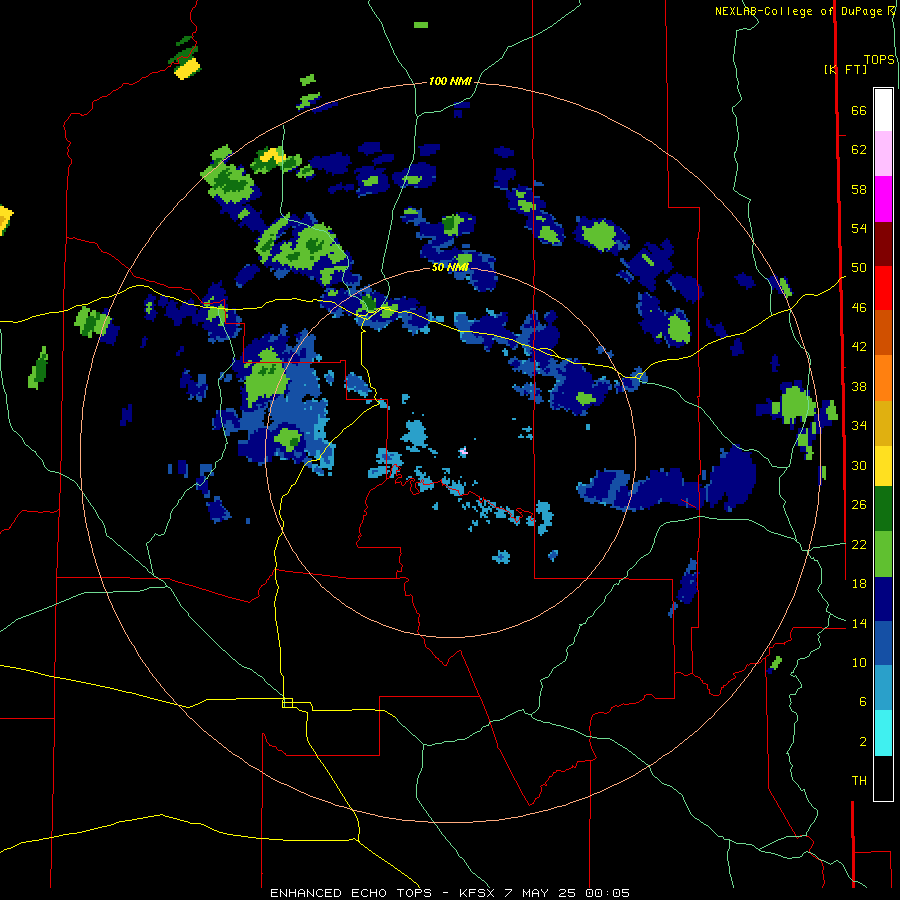Click the legend value "30"
This screenshot has width=900, height=900.
[x=859, y=465]
